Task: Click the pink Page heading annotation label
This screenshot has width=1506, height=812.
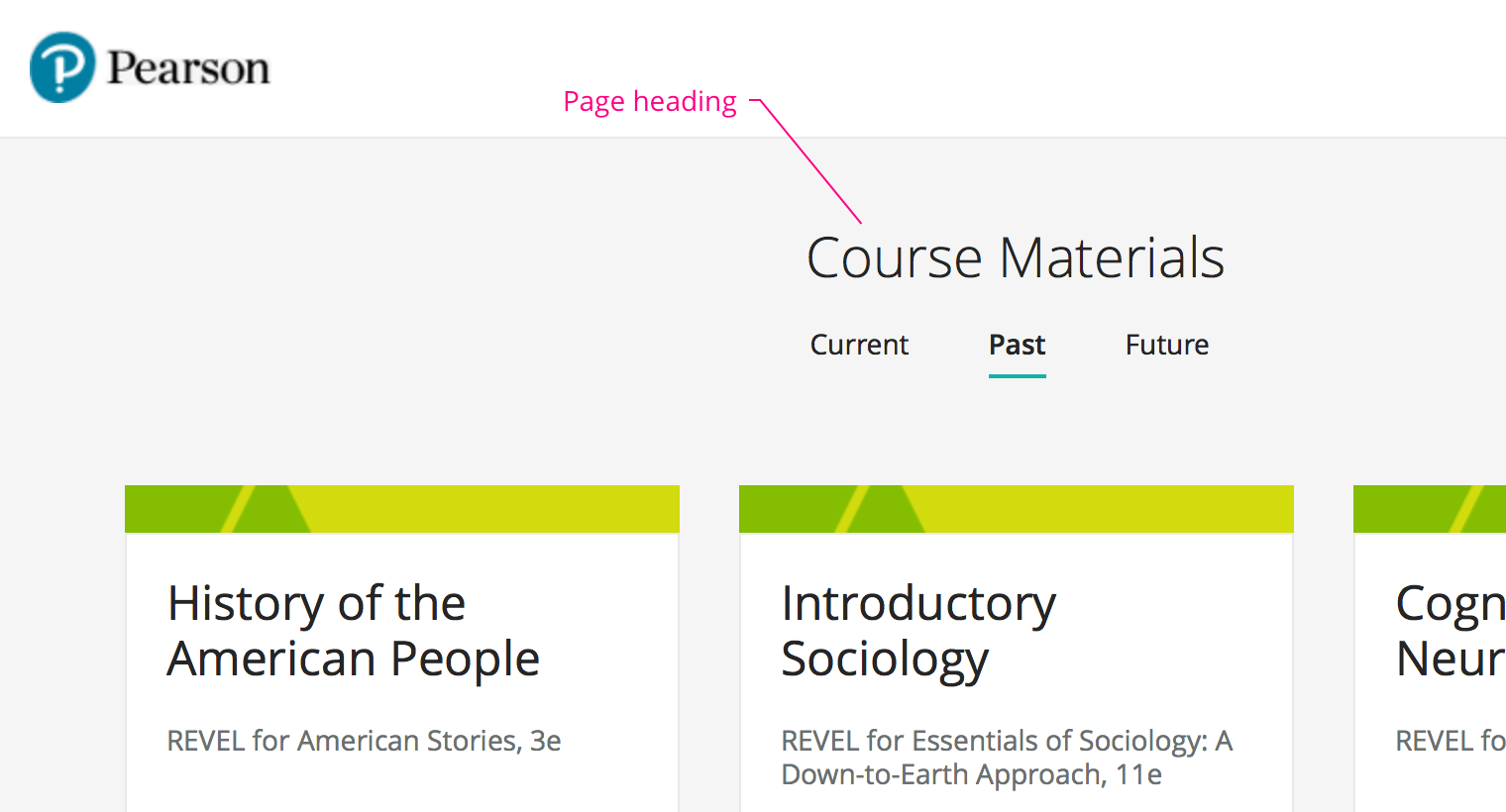Action: [x=650, y=102]
